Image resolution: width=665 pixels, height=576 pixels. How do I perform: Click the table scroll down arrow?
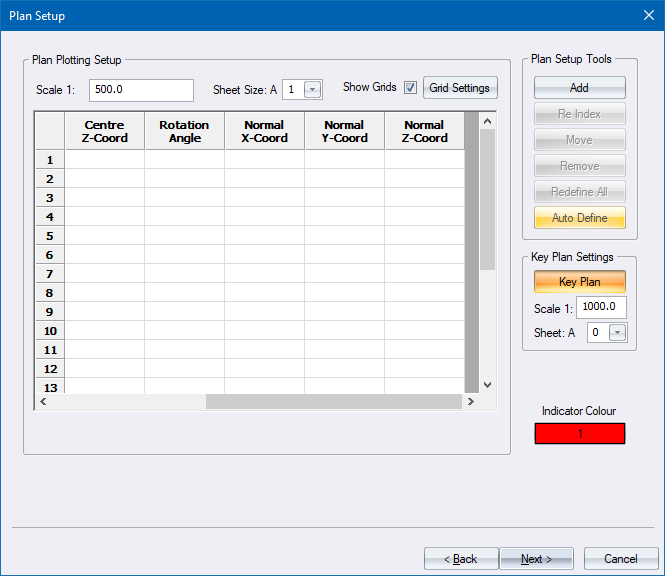pos(487,384)
